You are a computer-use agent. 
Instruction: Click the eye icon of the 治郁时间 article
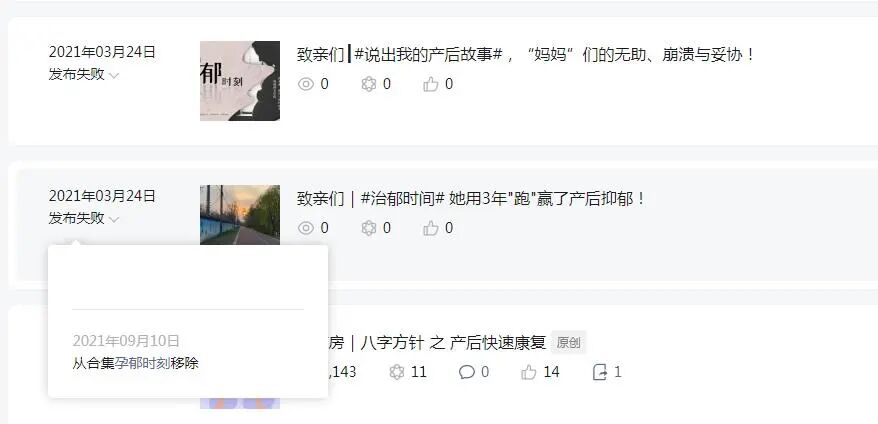[306, 228]
